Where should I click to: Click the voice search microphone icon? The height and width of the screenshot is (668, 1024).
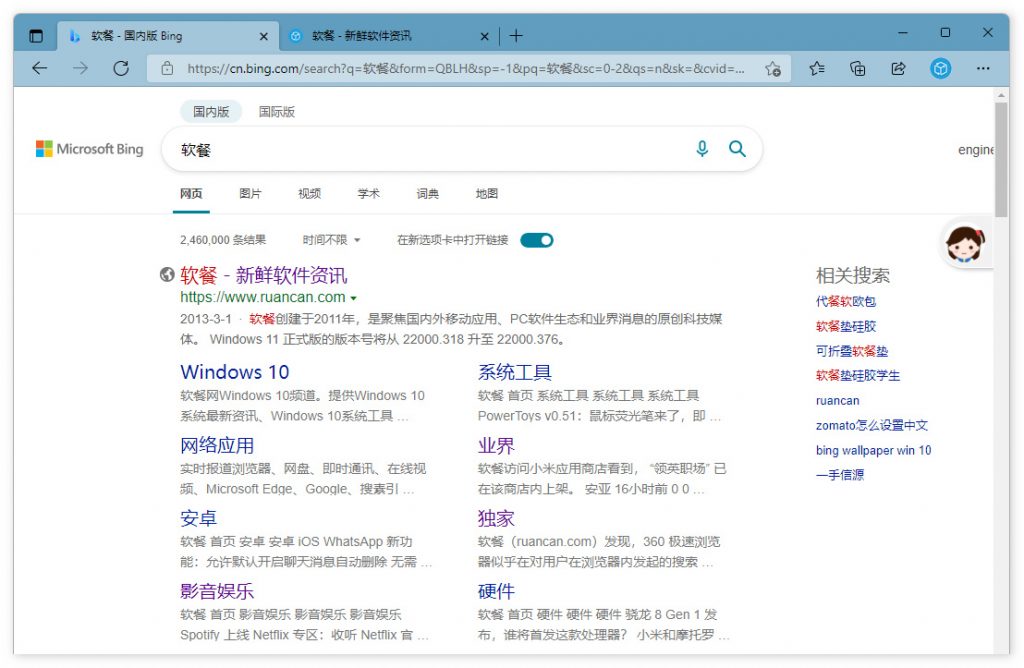(x=702, y=149)
